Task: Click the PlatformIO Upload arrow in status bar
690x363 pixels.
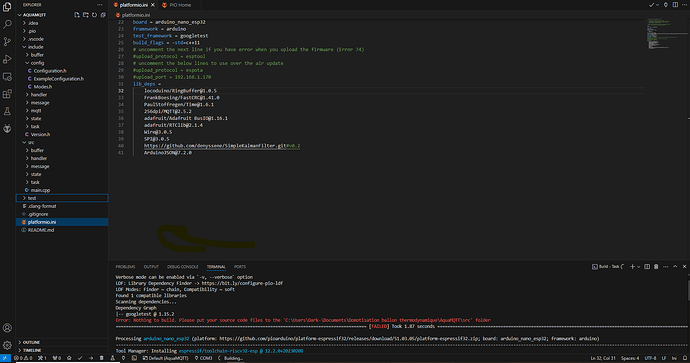Action: [x=91, y=358]
